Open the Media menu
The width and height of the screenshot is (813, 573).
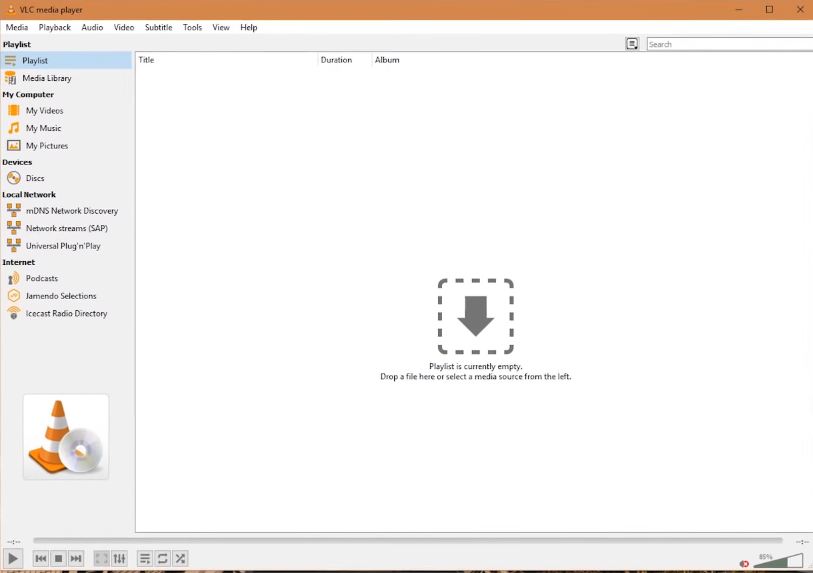pyautogui.click(x=17, y=27)
